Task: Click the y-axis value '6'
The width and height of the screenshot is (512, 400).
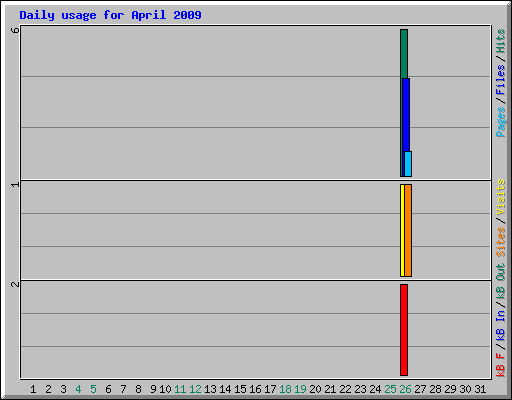Action: coord(15,30)
